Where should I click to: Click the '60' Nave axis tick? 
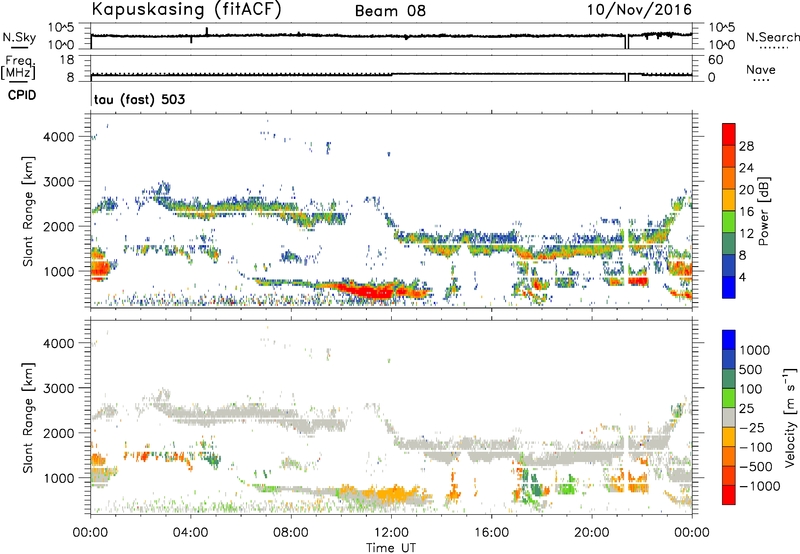click(715, 60)
